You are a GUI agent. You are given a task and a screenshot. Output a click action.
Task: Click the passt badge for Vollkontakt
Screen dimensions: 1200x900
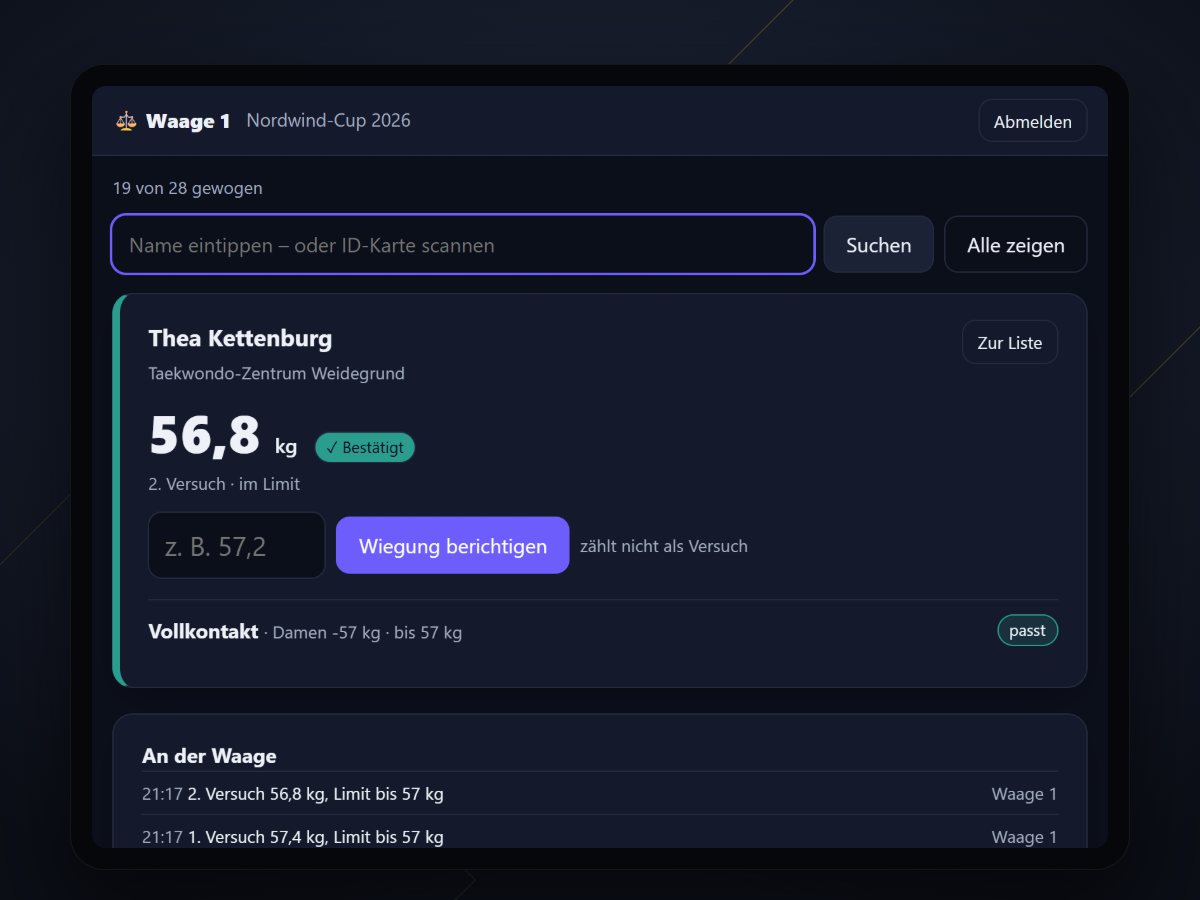[1027, 630]
